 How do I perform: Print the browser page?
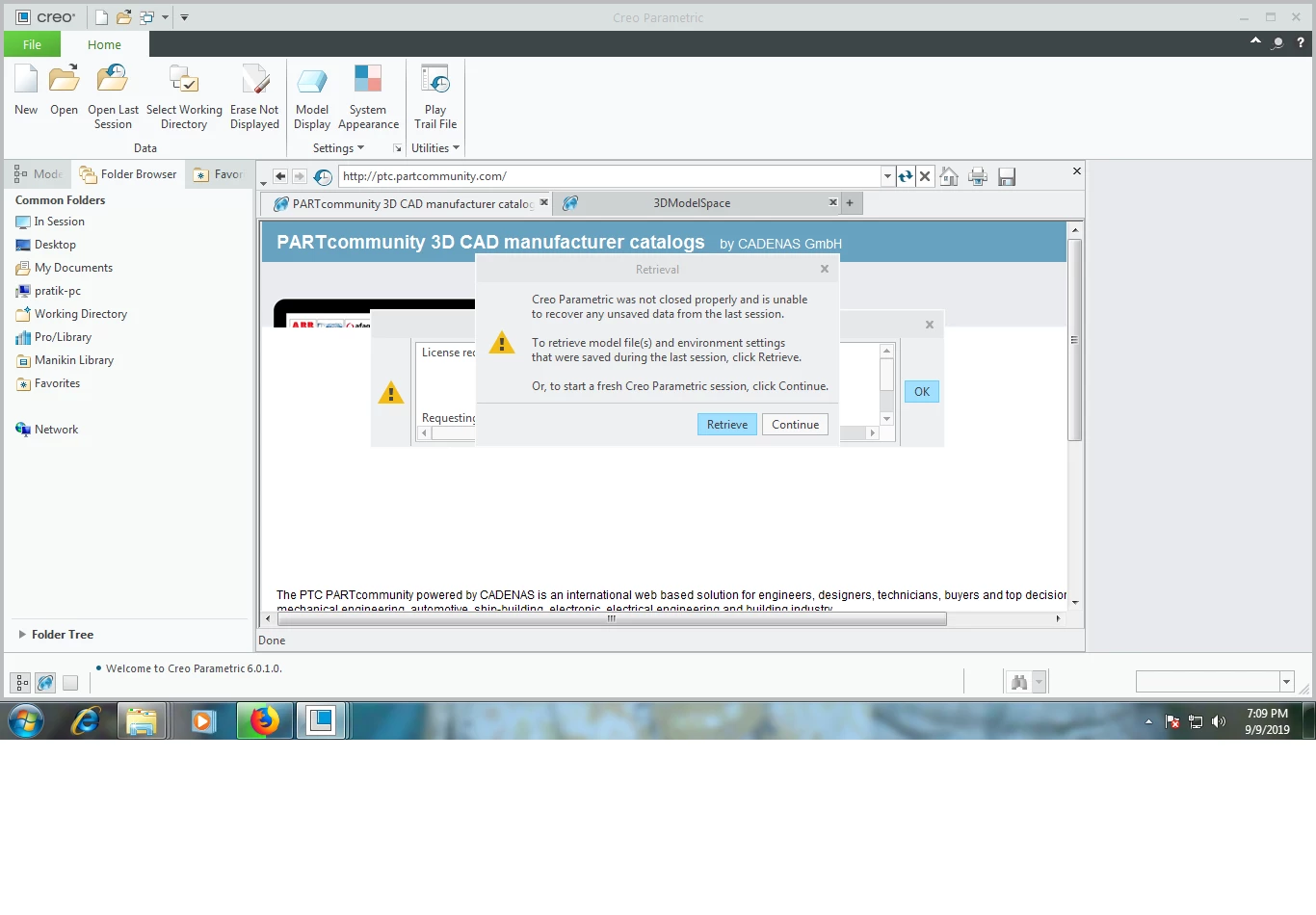(978, 176)
